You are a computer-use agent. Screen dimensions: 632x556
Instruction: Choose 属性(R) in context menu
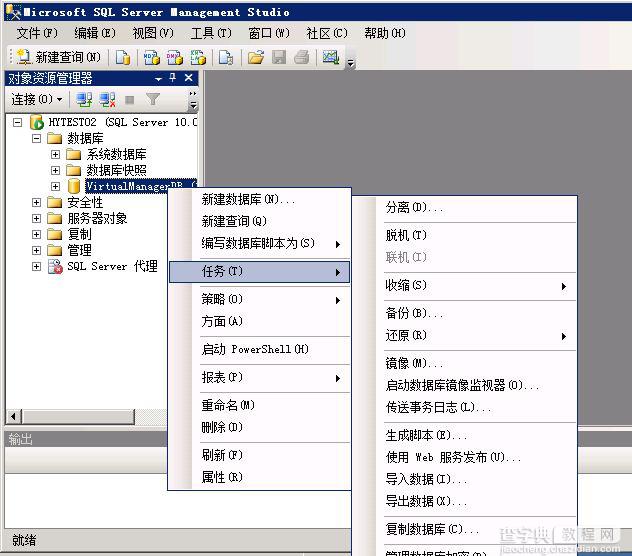click(x=259, y=477)
